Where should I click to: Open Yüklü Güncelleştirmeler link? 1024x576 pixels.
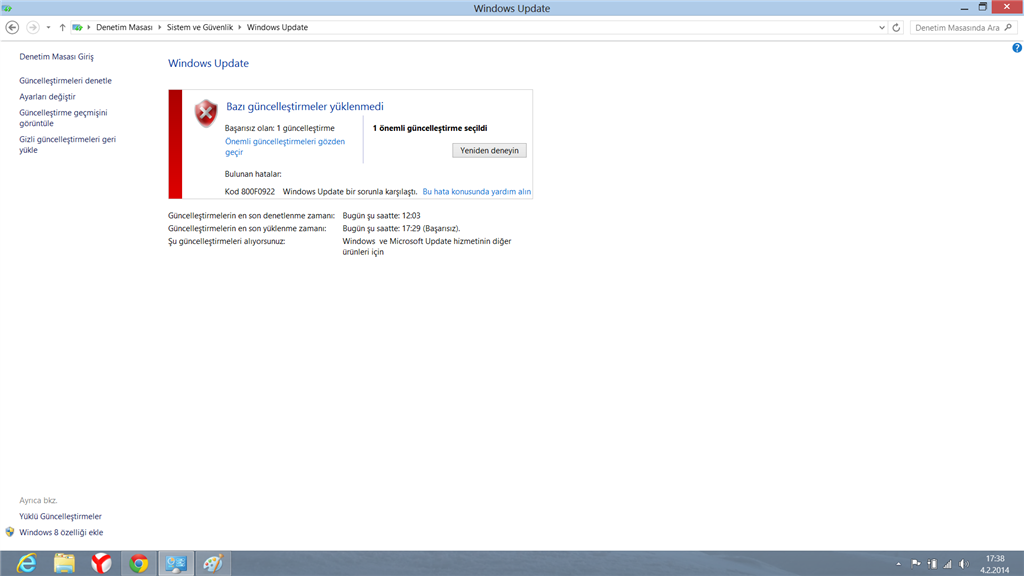pos(60,517)
